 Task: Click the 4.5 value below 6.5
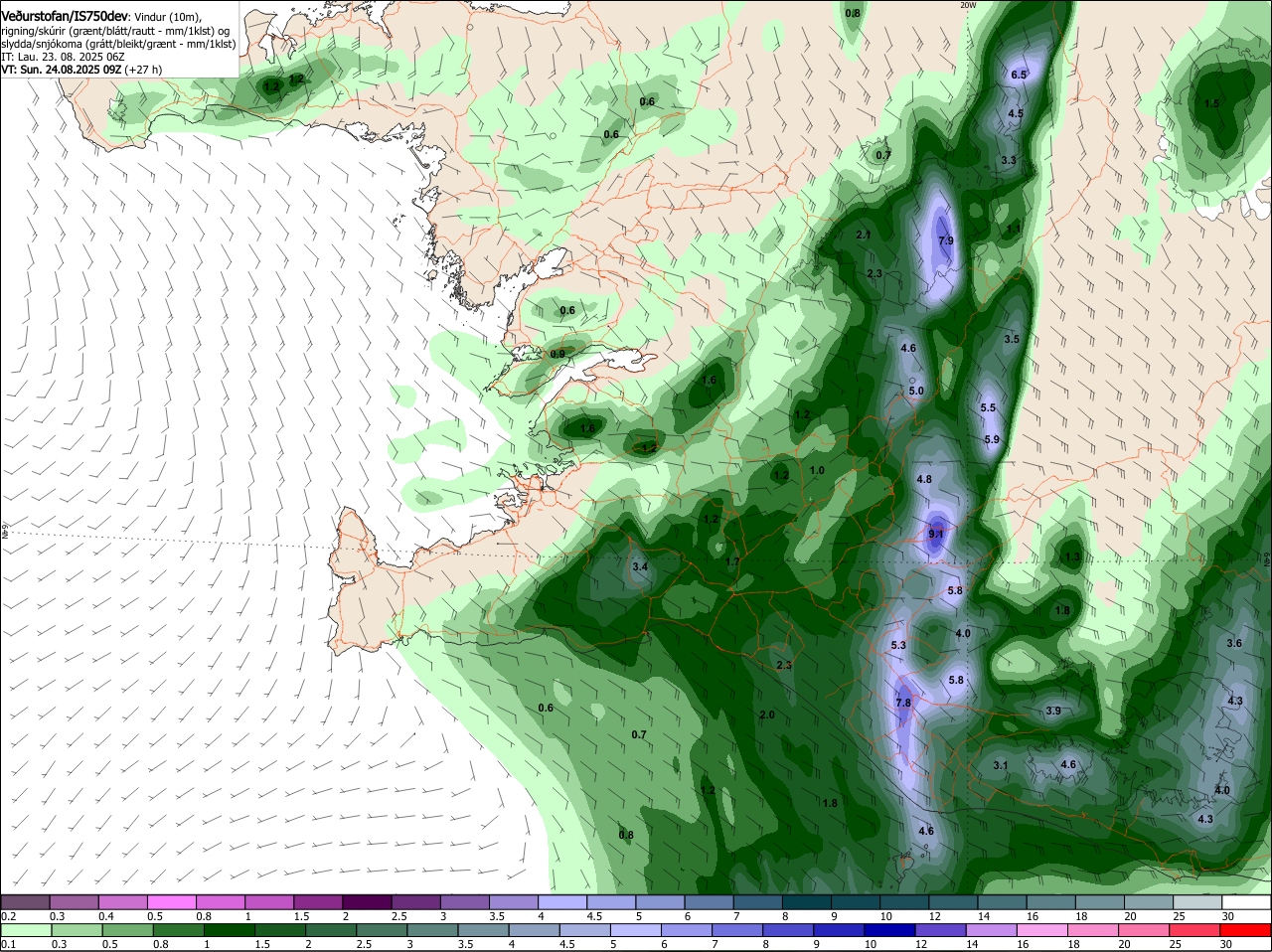tap(1016, 113)
